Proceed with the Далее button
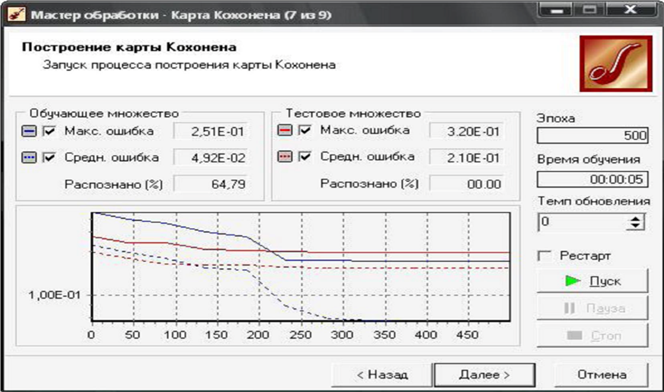 pyautogui.click(x=484, y=375)
